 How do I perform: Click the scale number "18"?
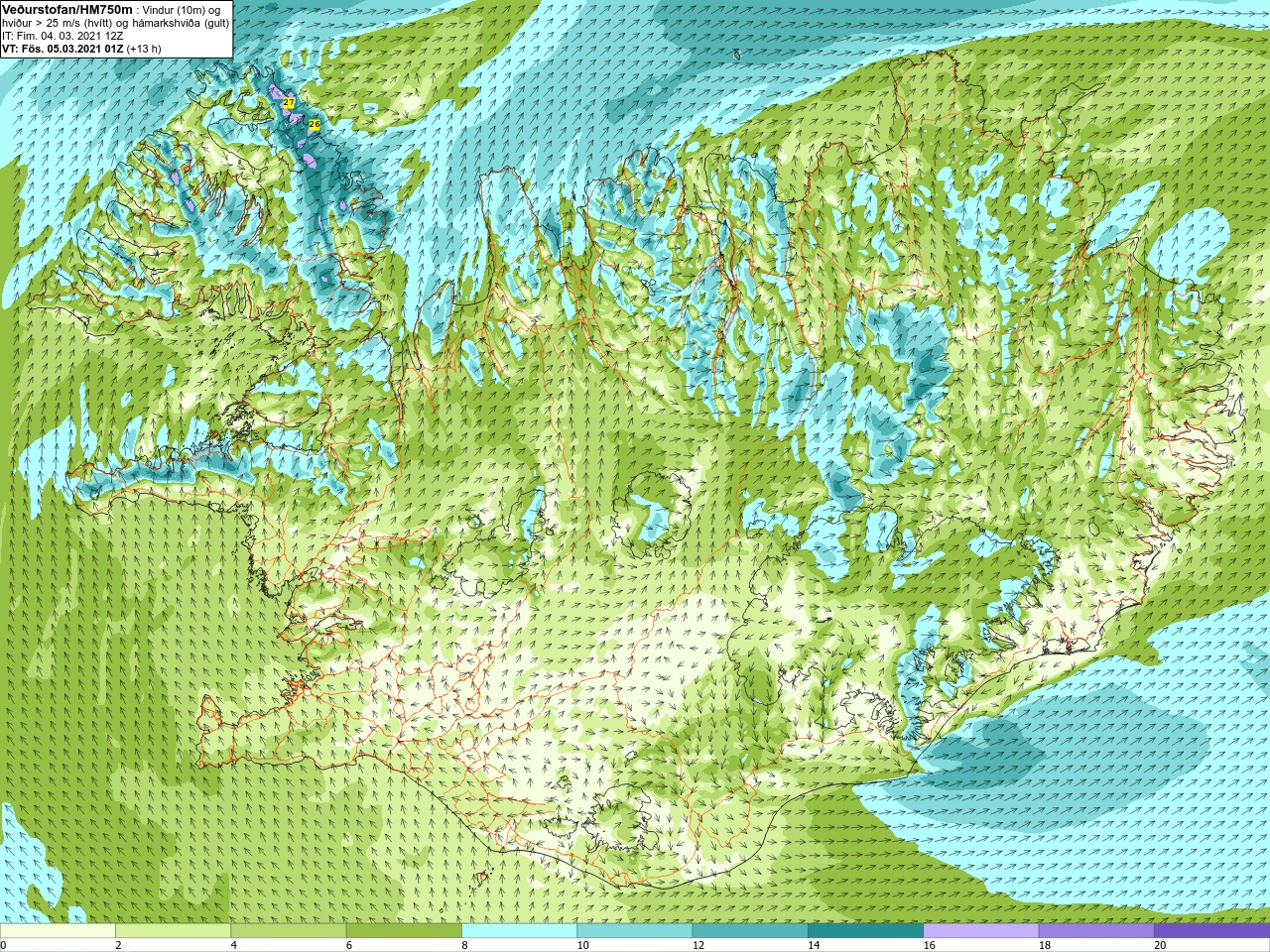1044,945
